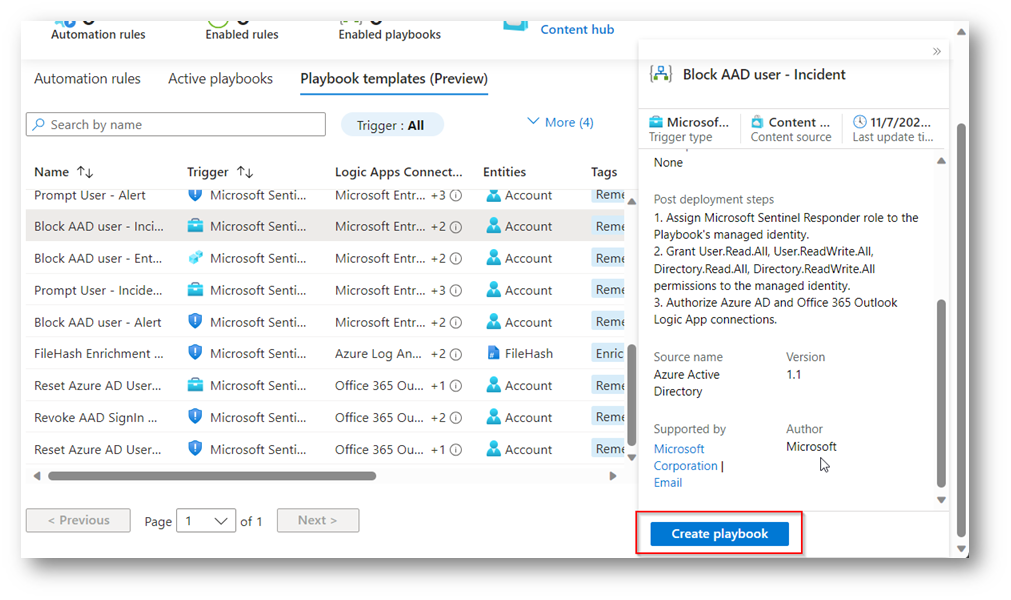Click the Next page button
This screenshot has width=1011, height=600.
[318, 520]
